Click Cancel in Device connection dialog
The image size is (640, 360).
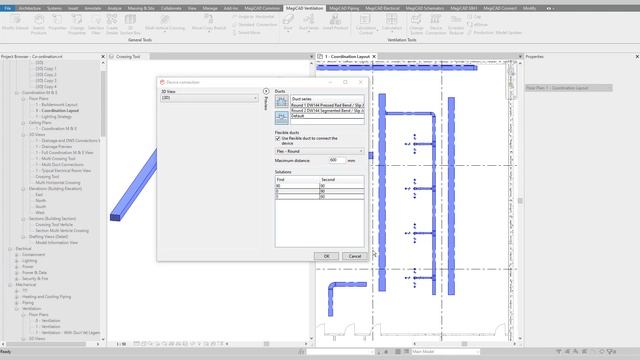355,256
